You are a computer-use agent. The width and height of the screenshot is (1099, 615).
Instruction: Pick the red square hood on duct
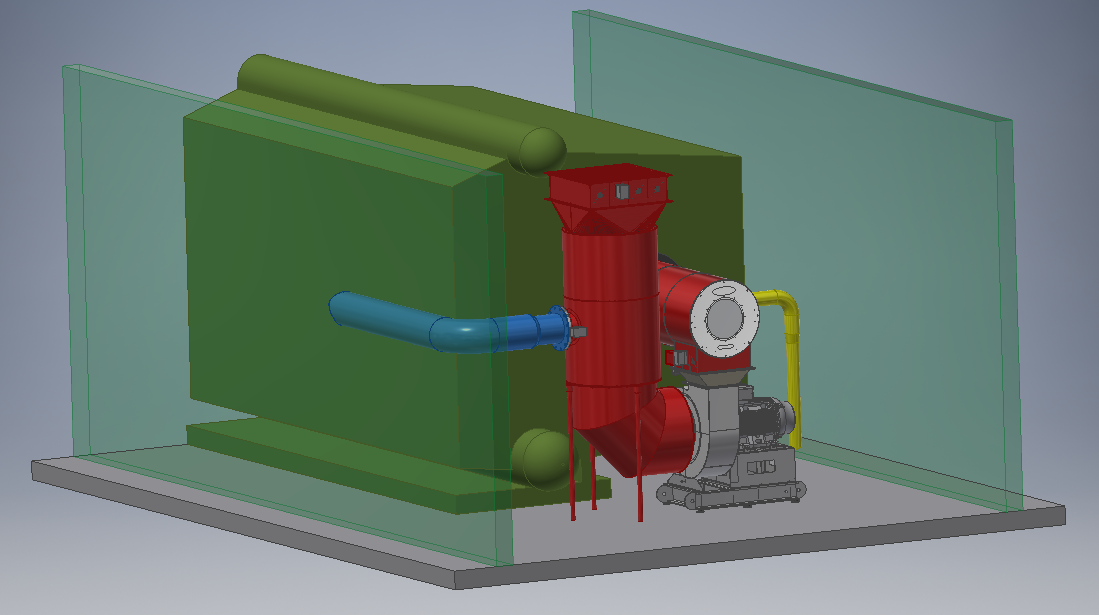click(608, 198)
